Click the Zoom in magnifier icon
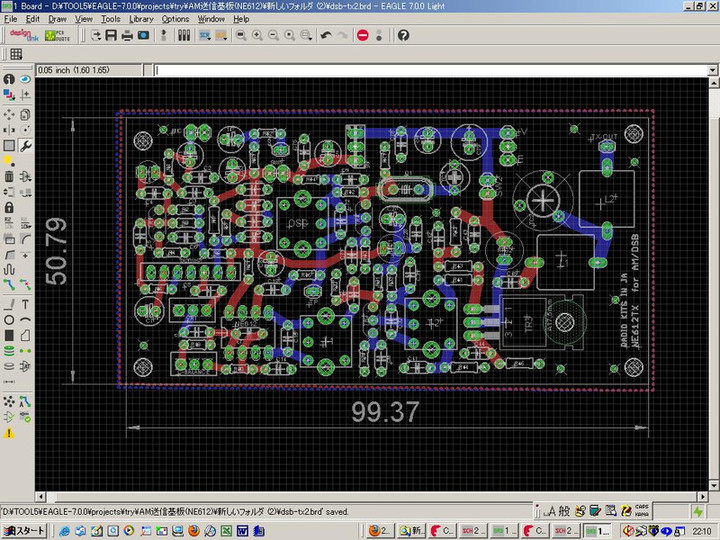 coord(257,35)
